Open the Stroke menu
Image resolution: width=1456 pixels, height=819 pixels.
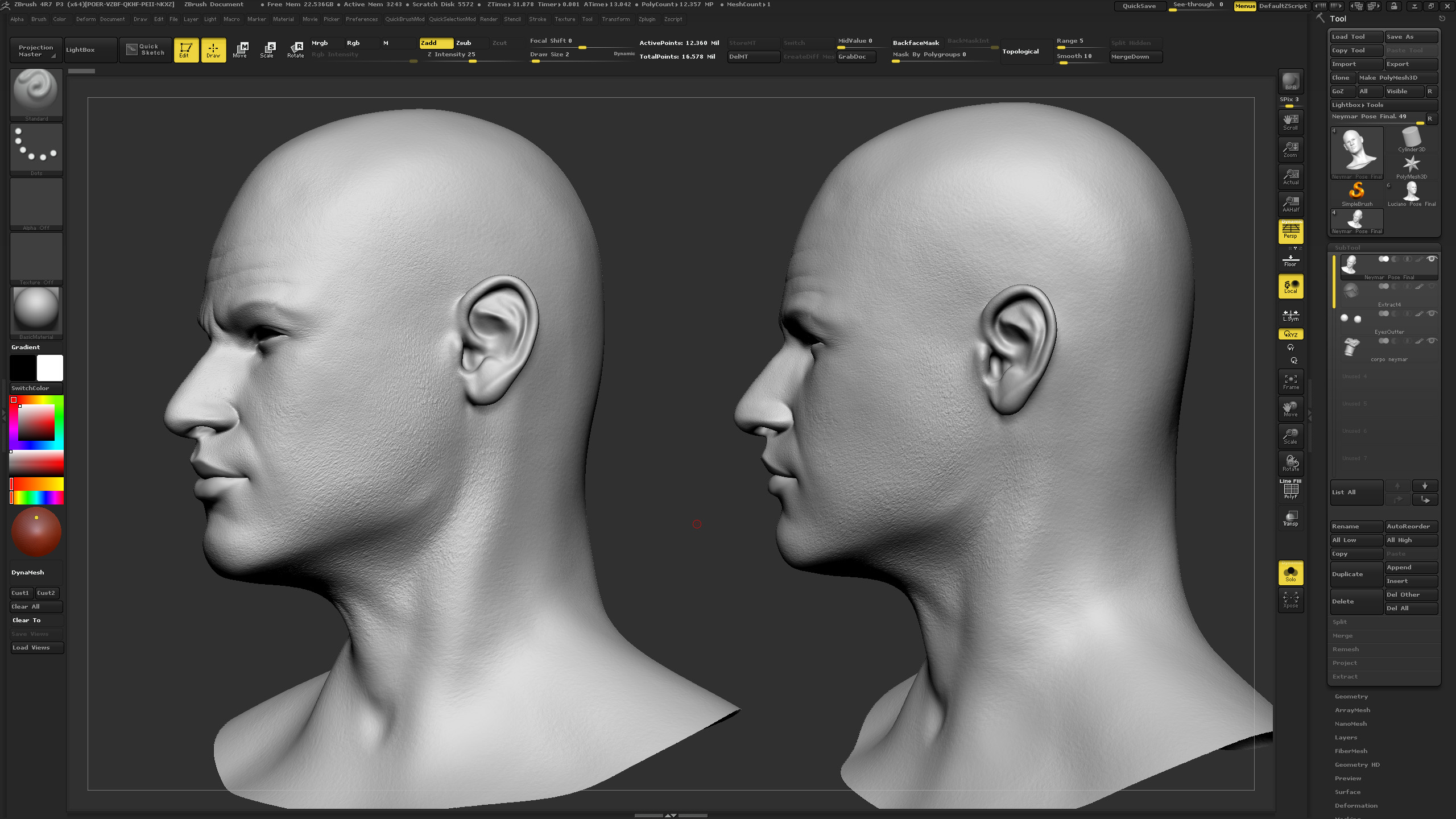537,19
